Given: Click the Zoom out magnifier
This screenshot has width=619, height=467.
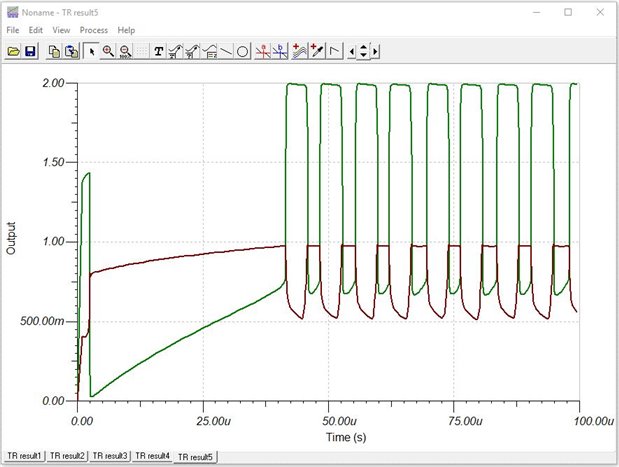Looking at the screenshot, I should (x=125, y=51).
